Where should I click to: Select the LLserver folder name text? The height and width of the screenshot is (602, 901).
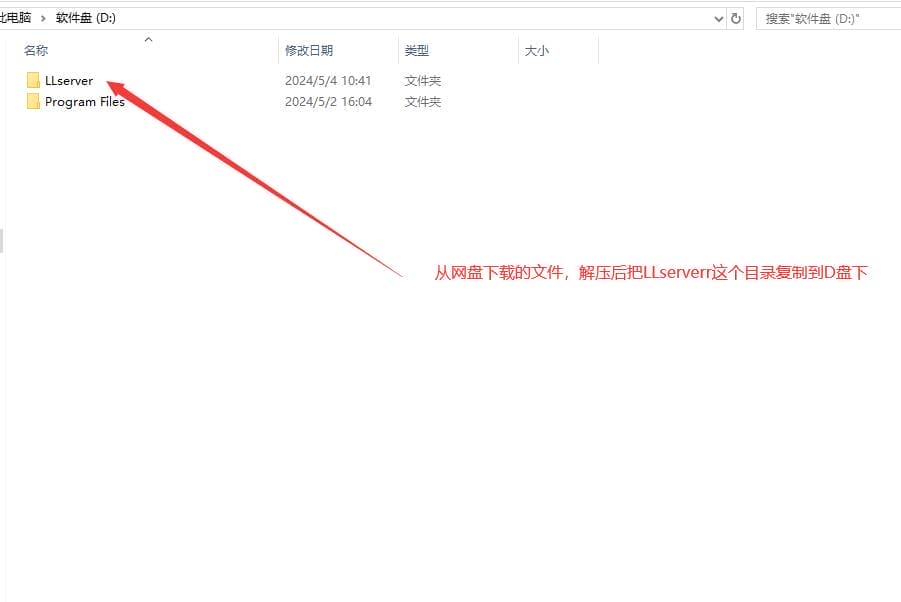(69, 80)
